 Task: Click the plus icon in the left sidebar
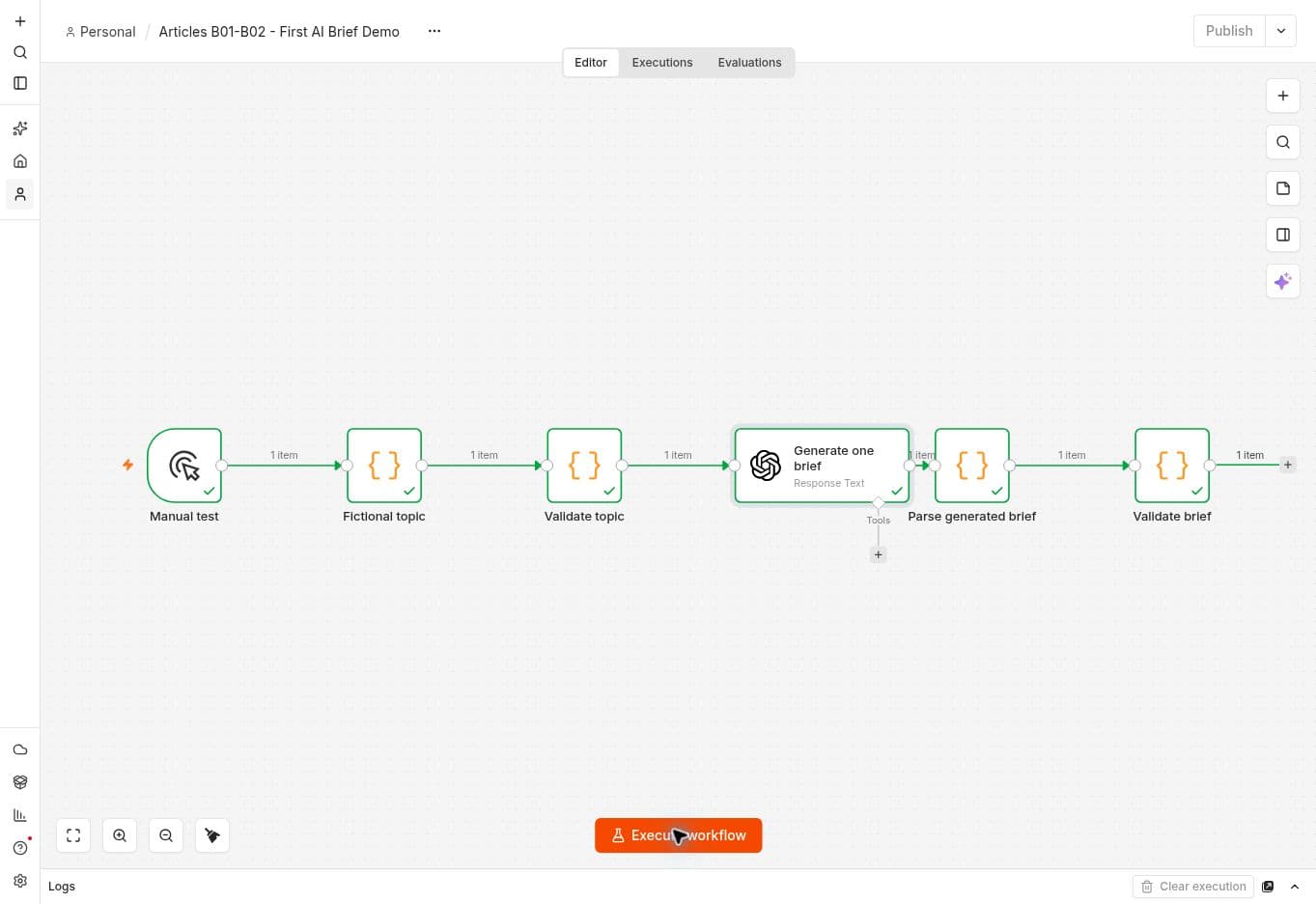click(x=20, y=21)
